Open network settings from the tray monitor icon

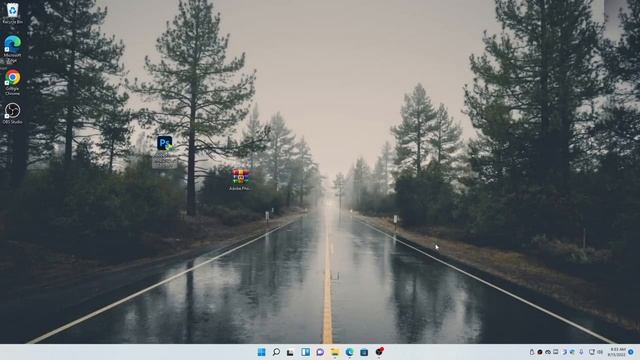(x=592, y=352)
